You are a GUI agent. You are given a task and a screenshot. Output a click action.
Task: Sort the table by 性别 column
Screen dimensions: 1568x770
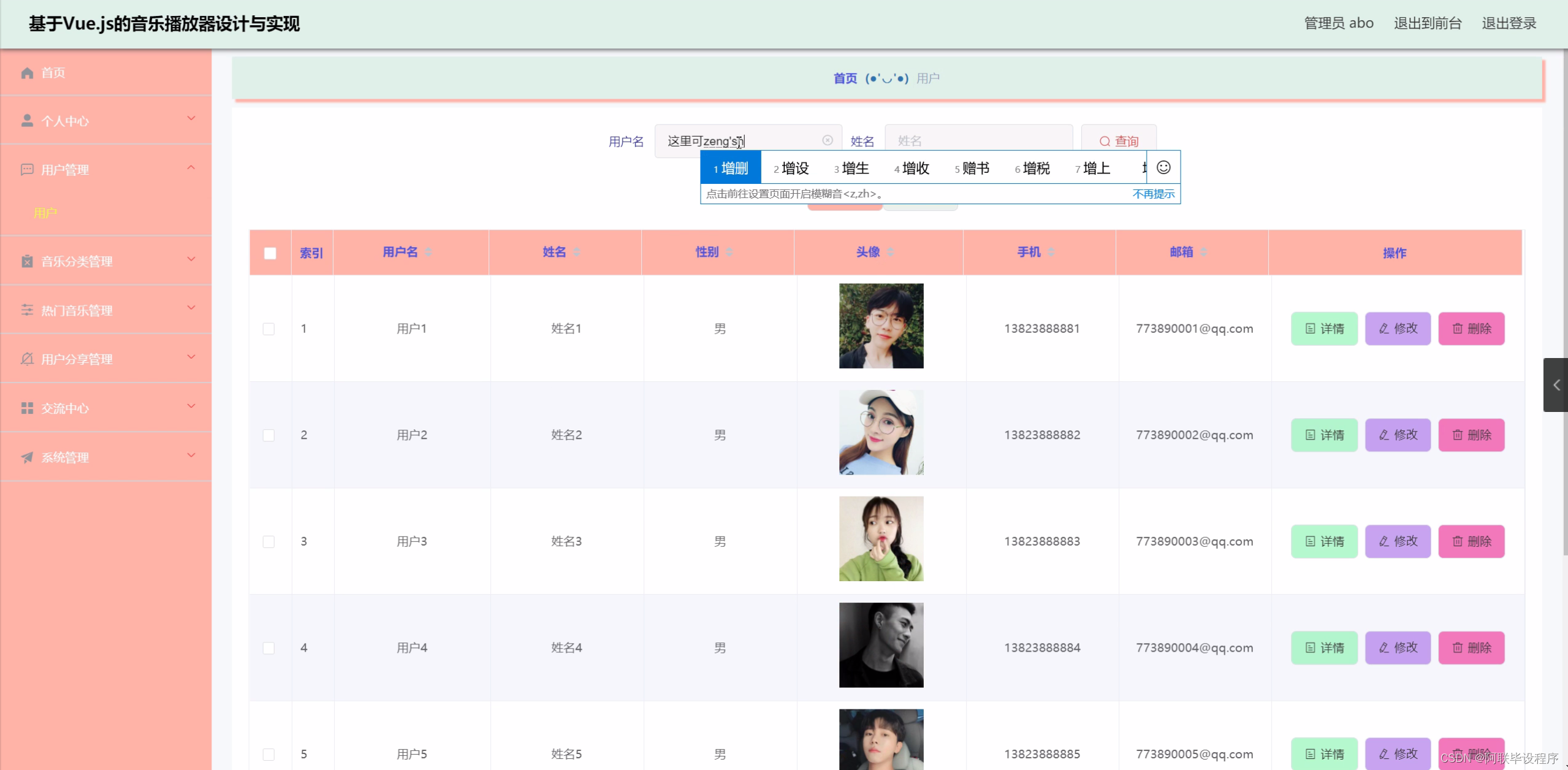tap(729, 252)
